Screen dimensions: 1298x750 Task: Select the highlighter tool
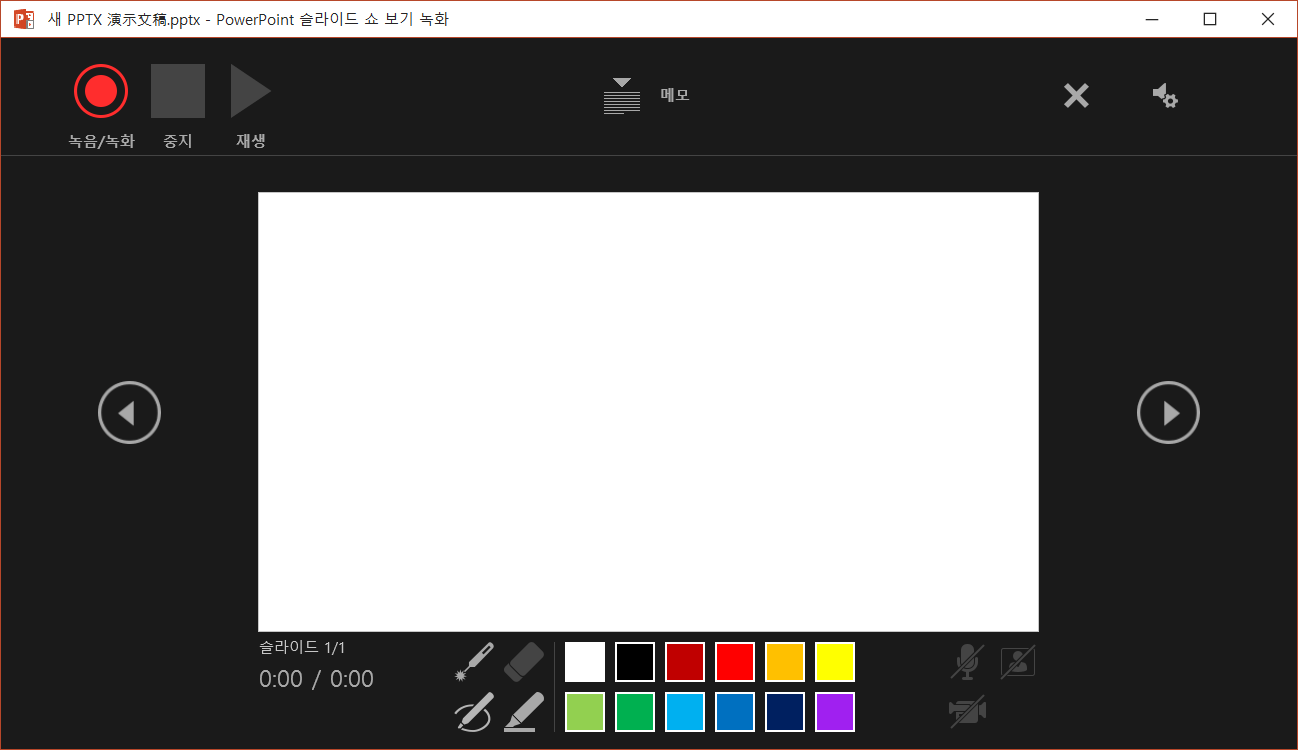coord(524,711)
